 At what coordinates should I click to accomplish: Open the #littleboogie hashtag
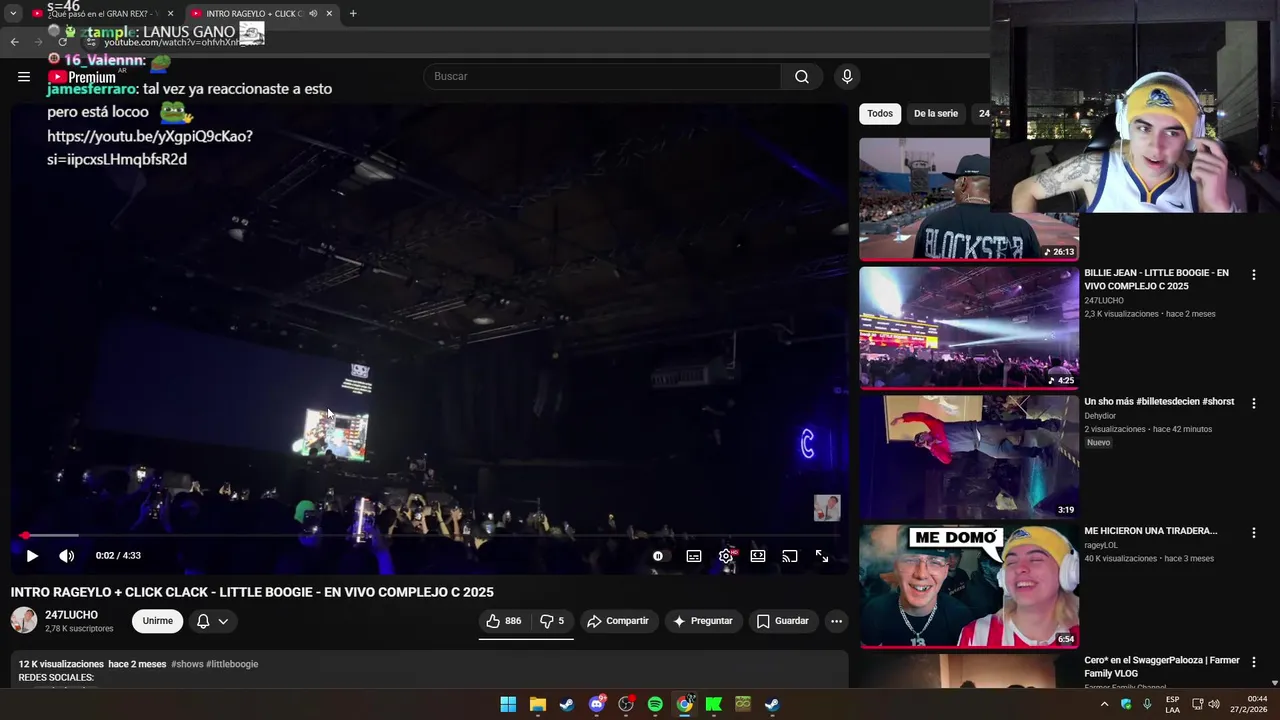(232, 664)
